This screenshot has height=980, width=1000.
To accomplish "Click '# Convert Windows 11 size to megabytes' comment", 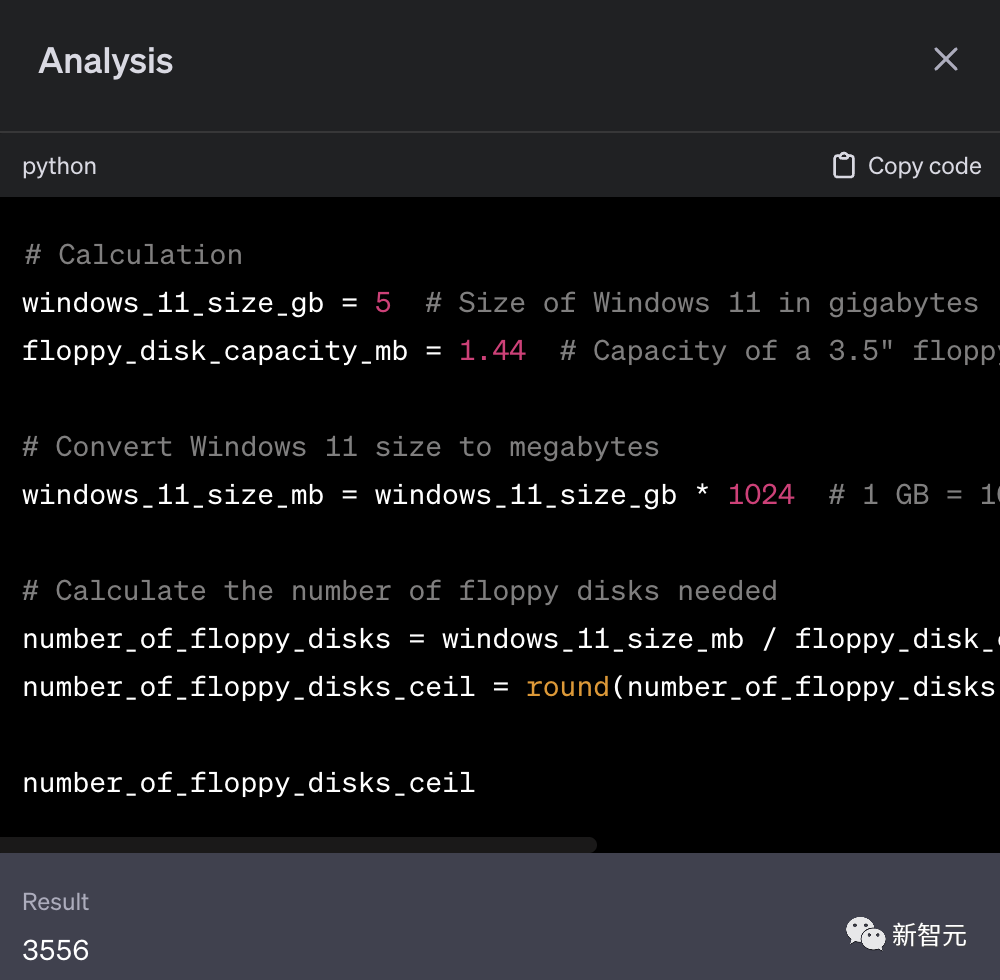I will pos(341,448).
